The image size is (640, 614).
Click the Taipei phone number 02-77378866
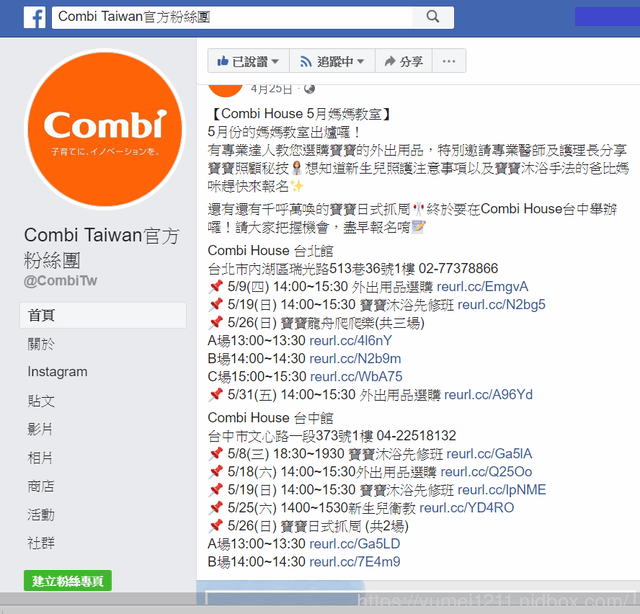[458, 269]
